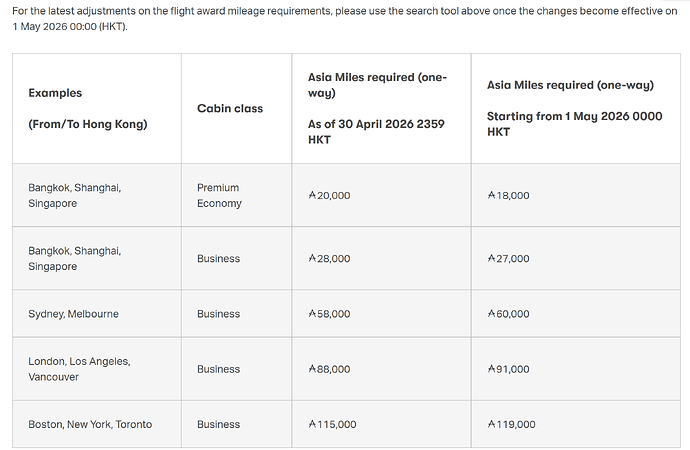Image resolution: width=690 pixels, height=450 pixels.
Task: Click the Boston, New York, Toronto cell
Action: [x=90, y=425]
